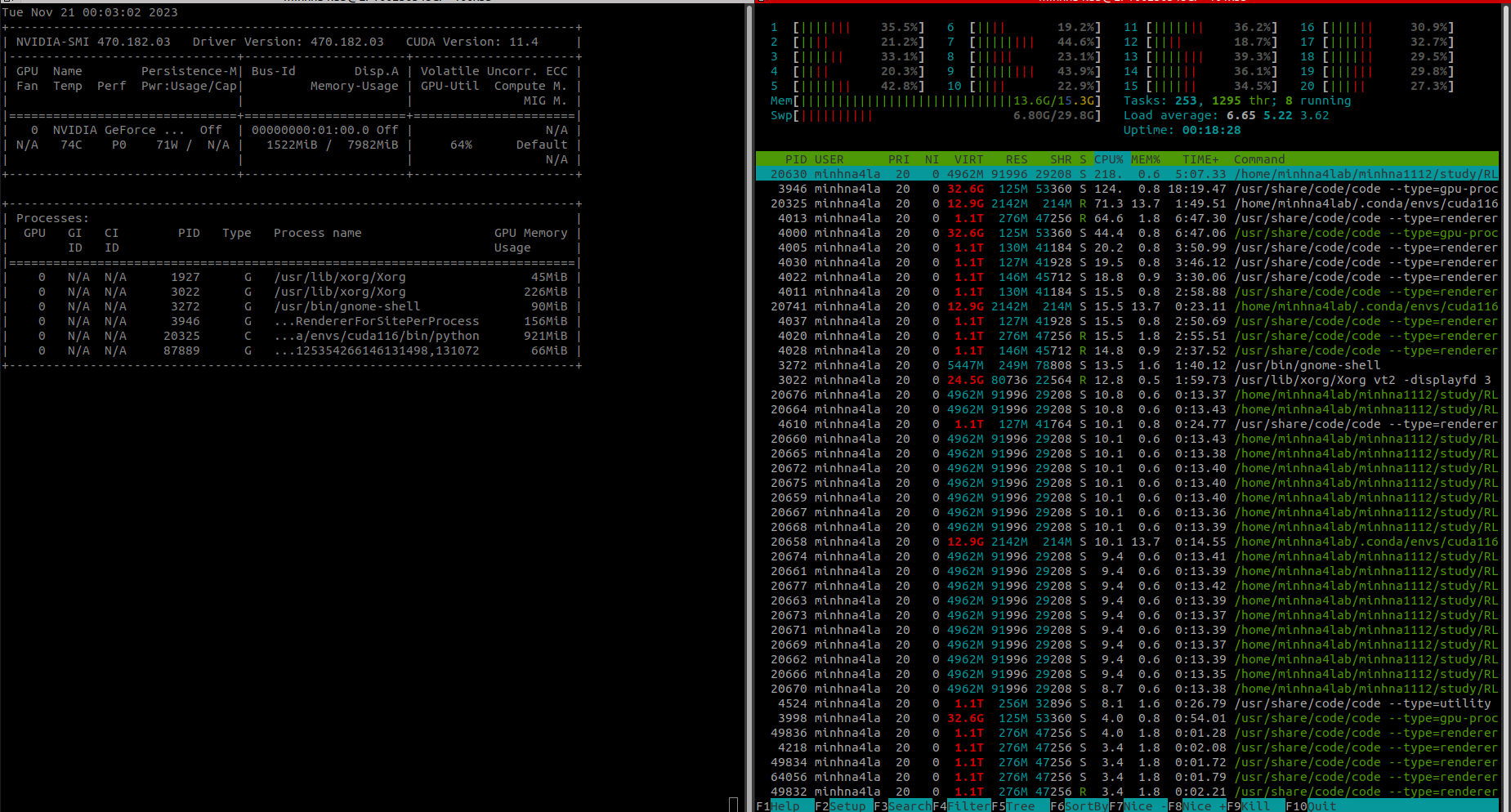
Task: Select htop row with PID 20325
Action: pos(1128,203)
